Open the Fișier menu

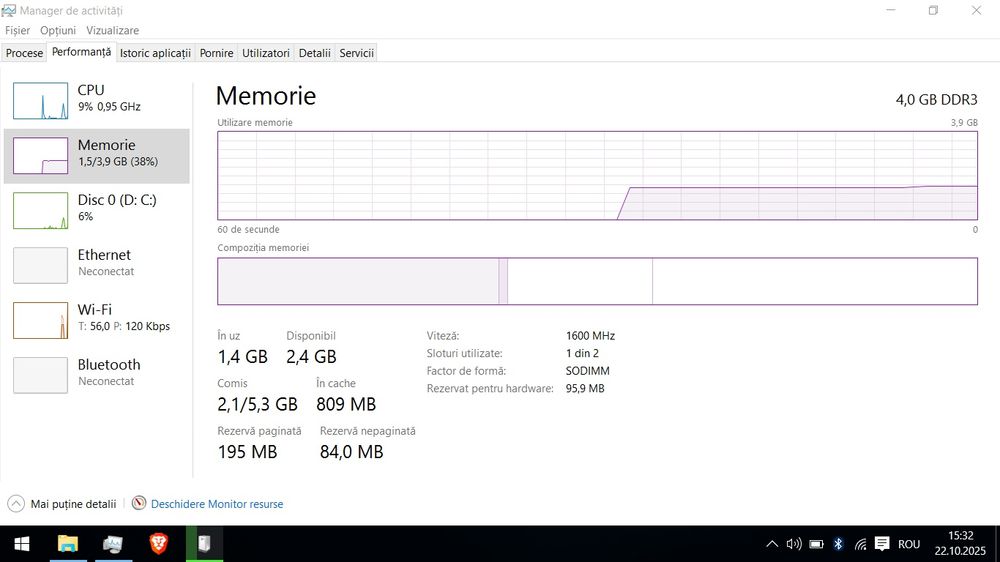[18, 31]
